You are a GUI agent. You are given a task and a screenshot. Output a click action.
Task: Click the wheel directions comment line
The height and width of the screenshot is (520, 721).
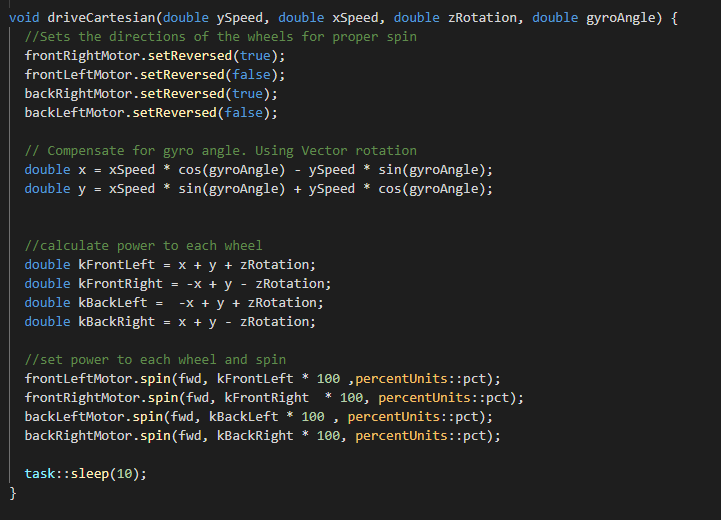pyautogui.click(x=220, y=37)
